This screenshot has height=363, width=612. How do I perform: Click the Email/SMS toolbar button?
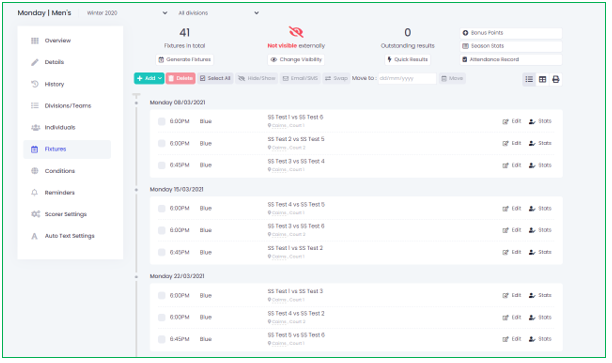(300, 78)
